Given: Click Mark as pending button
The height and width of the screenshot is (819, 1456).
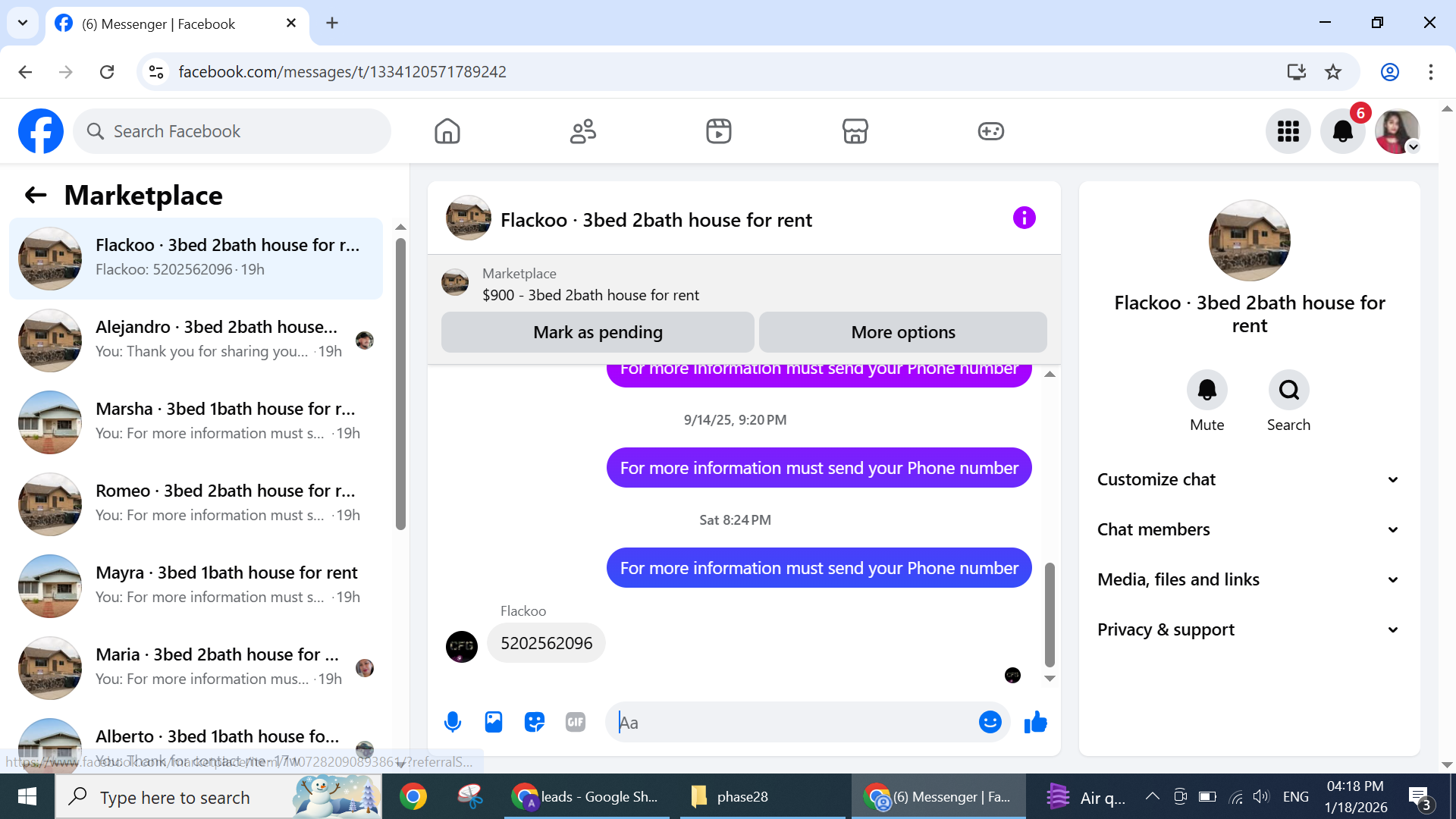Looking at the screenshot, I should pos(598,332).
